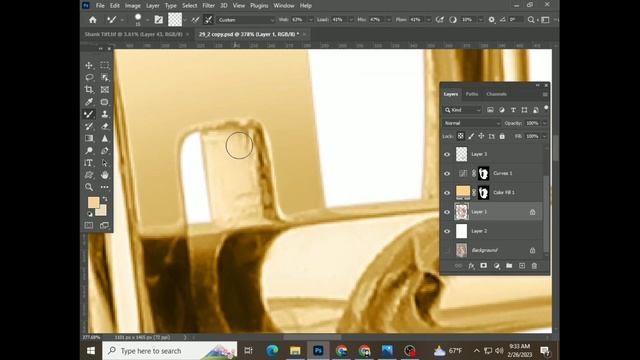The image size is (640, 360).
Task: Select the Frame tool
Action: tap(104, 89)
